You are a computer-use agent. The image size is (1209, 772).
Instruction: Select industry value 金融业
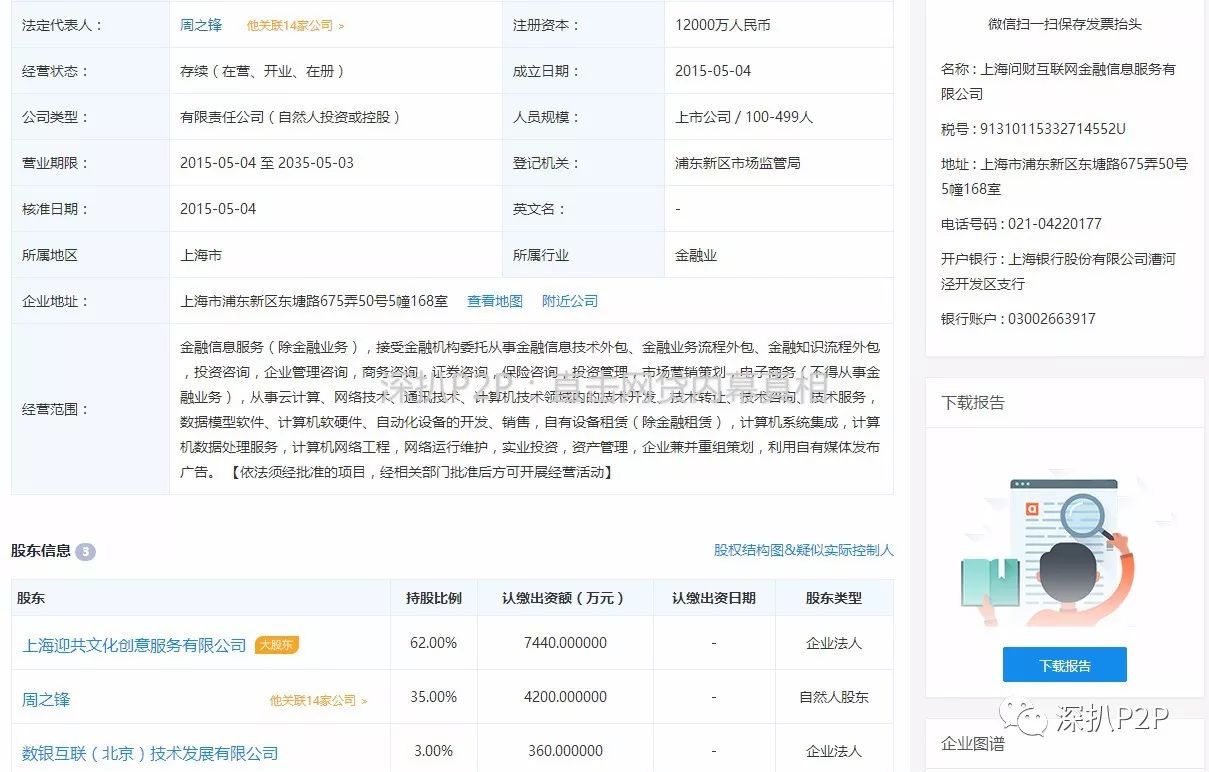point(696,255)
